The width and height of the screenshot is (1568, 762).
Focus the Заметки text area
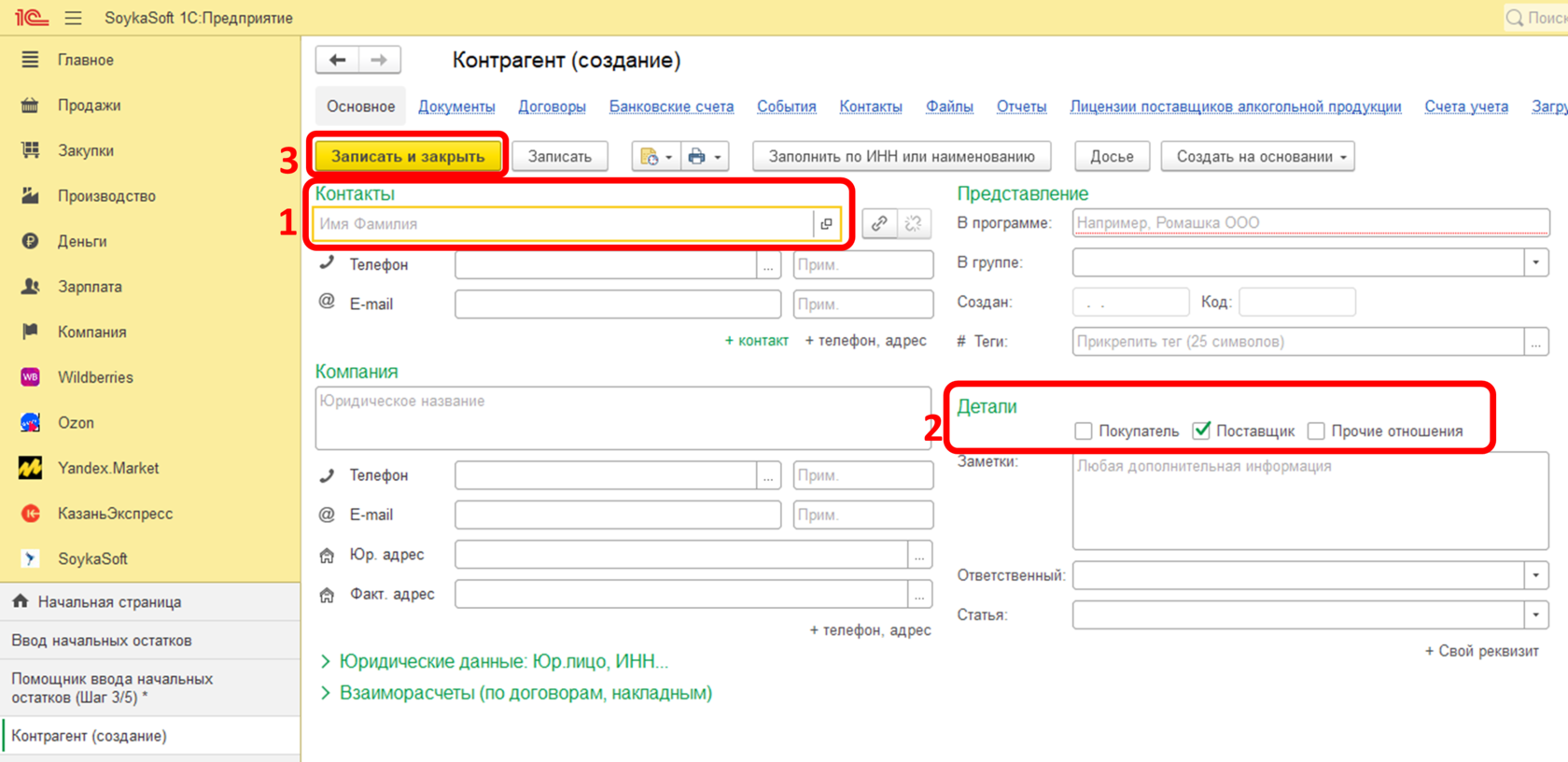(1310, 501)
